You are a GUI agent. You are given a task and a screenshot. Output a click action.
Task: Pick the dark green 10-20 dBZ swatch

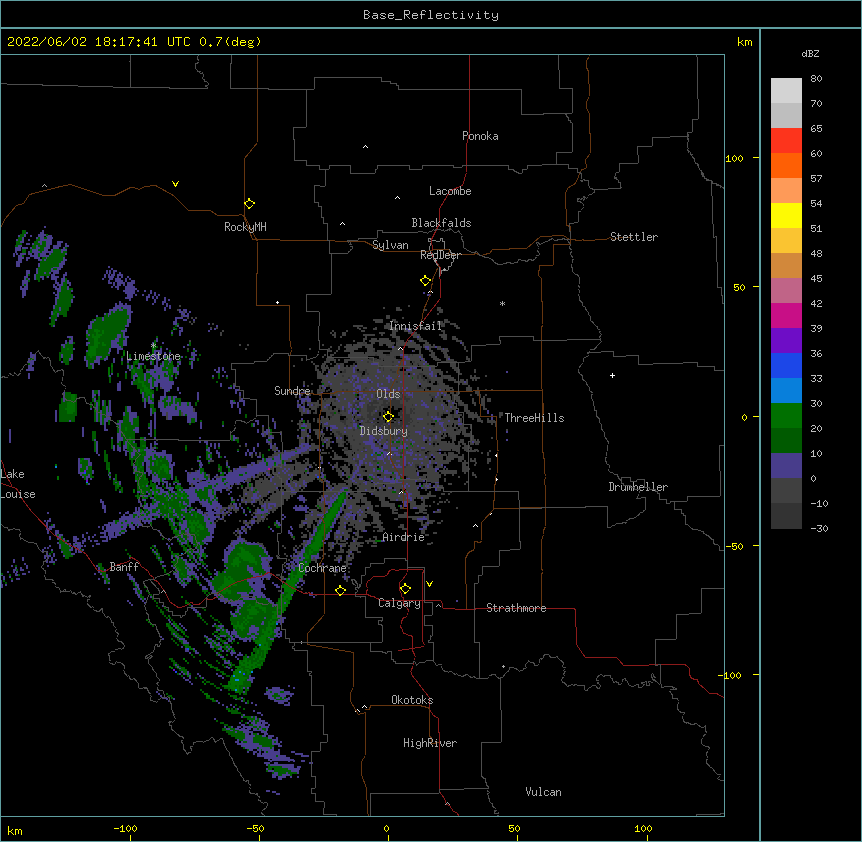(x=786, y=441)
